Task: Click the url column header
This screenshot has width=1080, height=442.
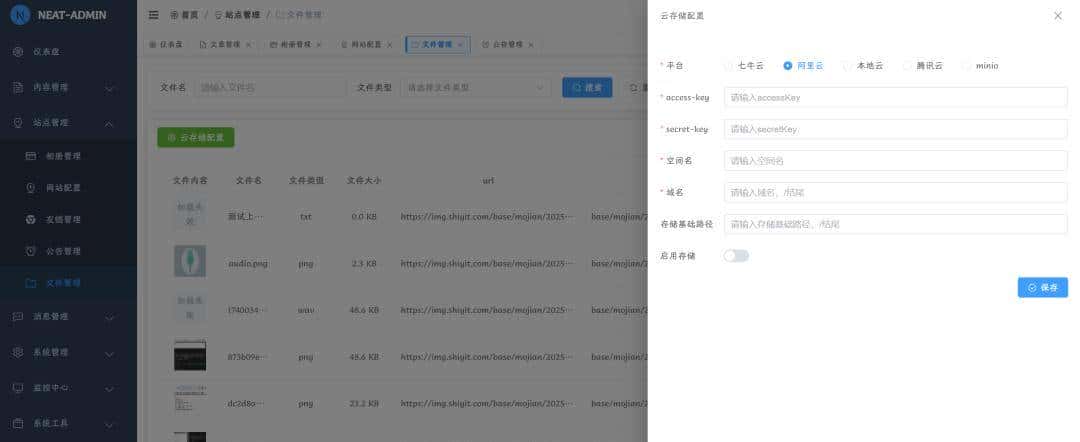Action: click(x=488, y=181)
